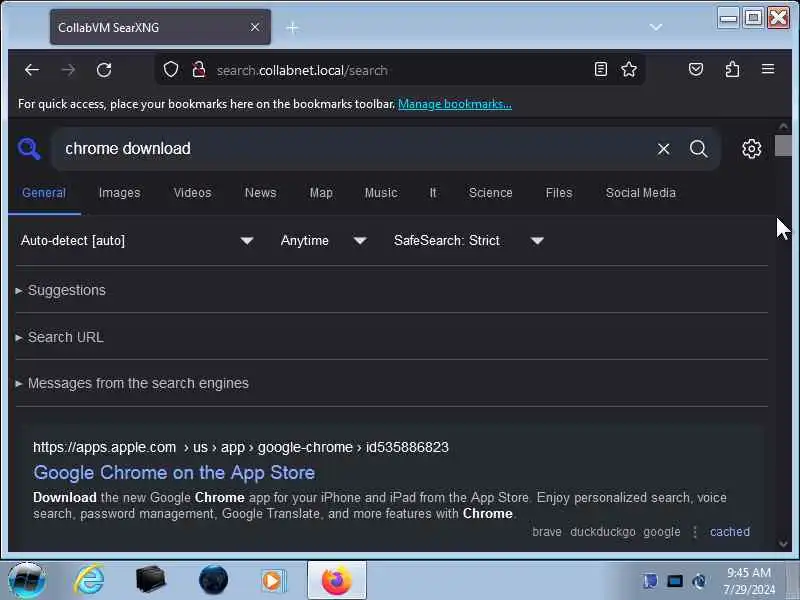Open the clock showing 9:45 AM
The image size is (800, 600).
(748, 581)
